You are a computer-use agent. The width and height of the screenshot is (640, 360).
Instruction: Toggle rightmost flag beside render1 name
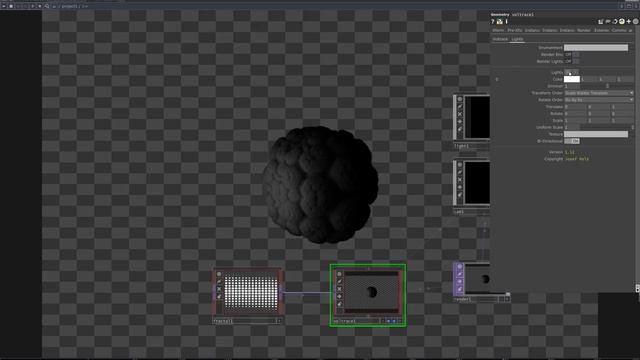(x=507, y=299)
